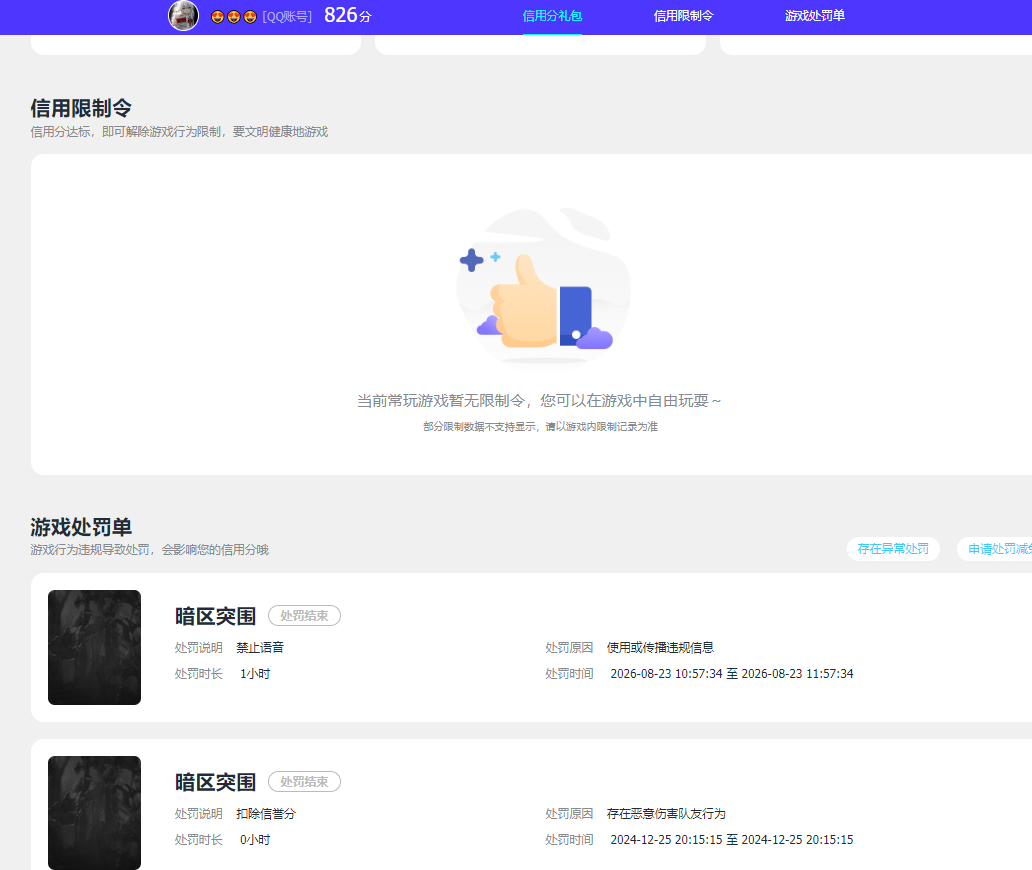Image resolution: width=1032 pixels, height=870 pixels.
Task: Click the first heart-eyes emoji in nickname
Action: point(217,17)
